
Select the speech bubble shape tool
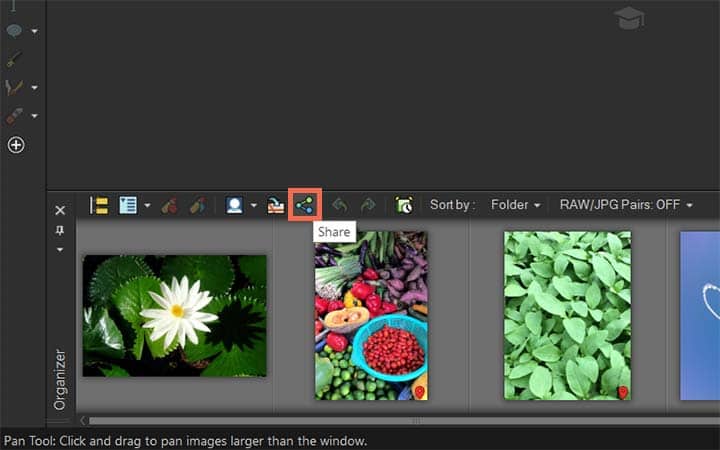pos(14,31)
